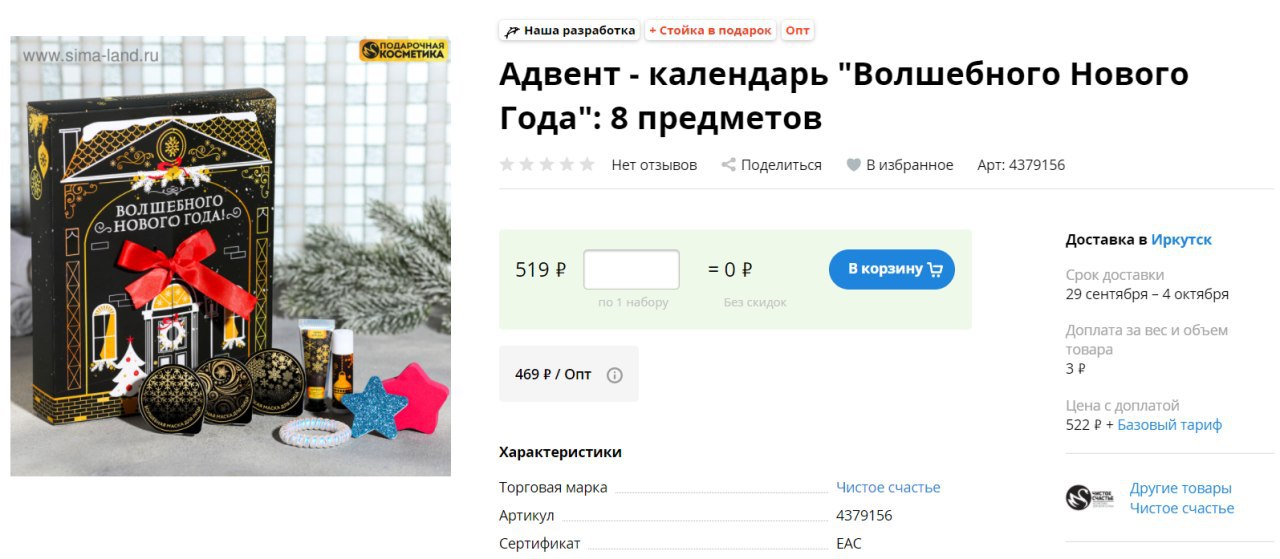
Task: Change the delivery city Иркутск
Action: click(x=1181, y=240)
